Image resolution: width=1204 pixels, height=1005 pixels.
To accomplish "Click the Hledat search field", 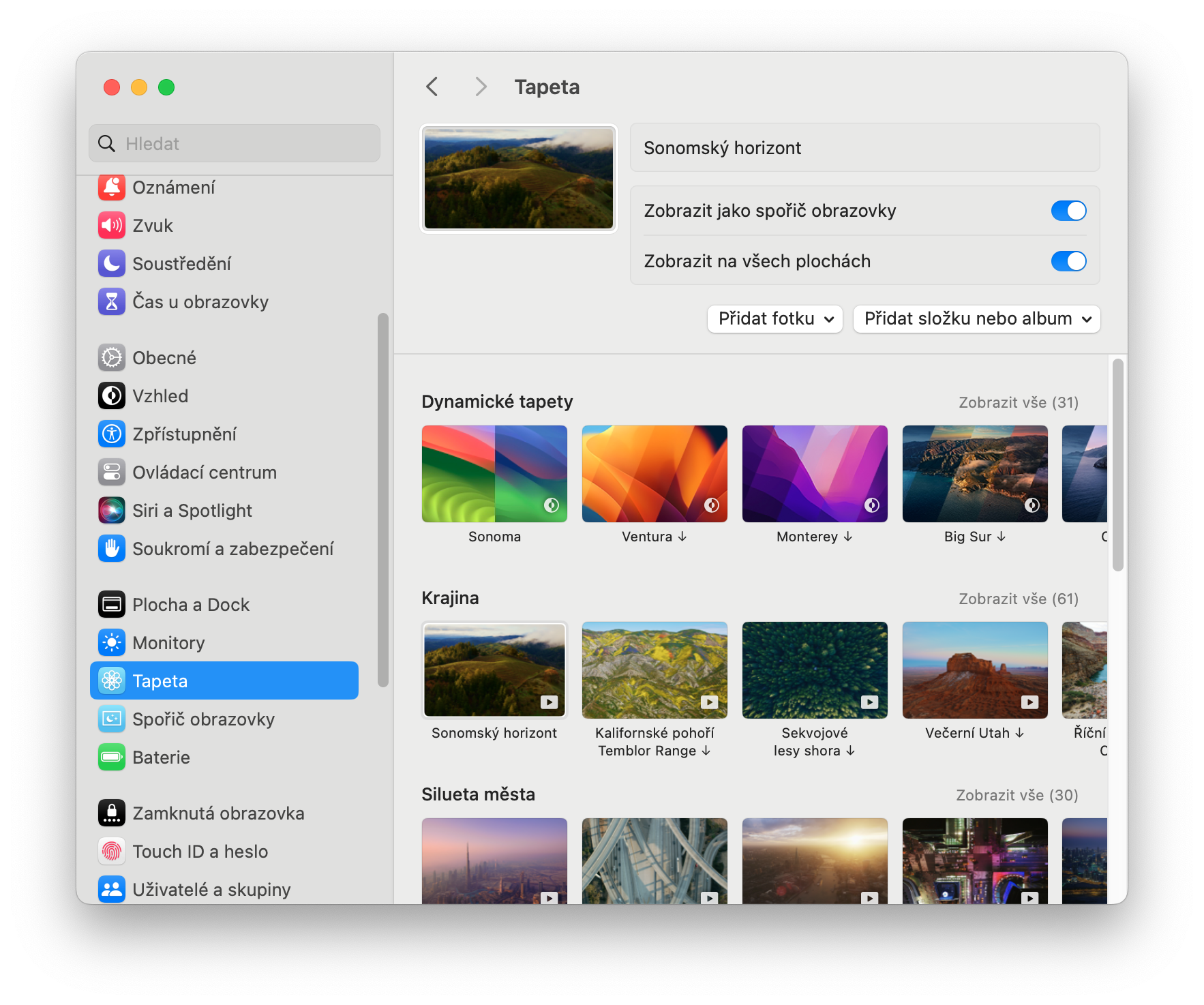I will [235, 144].
